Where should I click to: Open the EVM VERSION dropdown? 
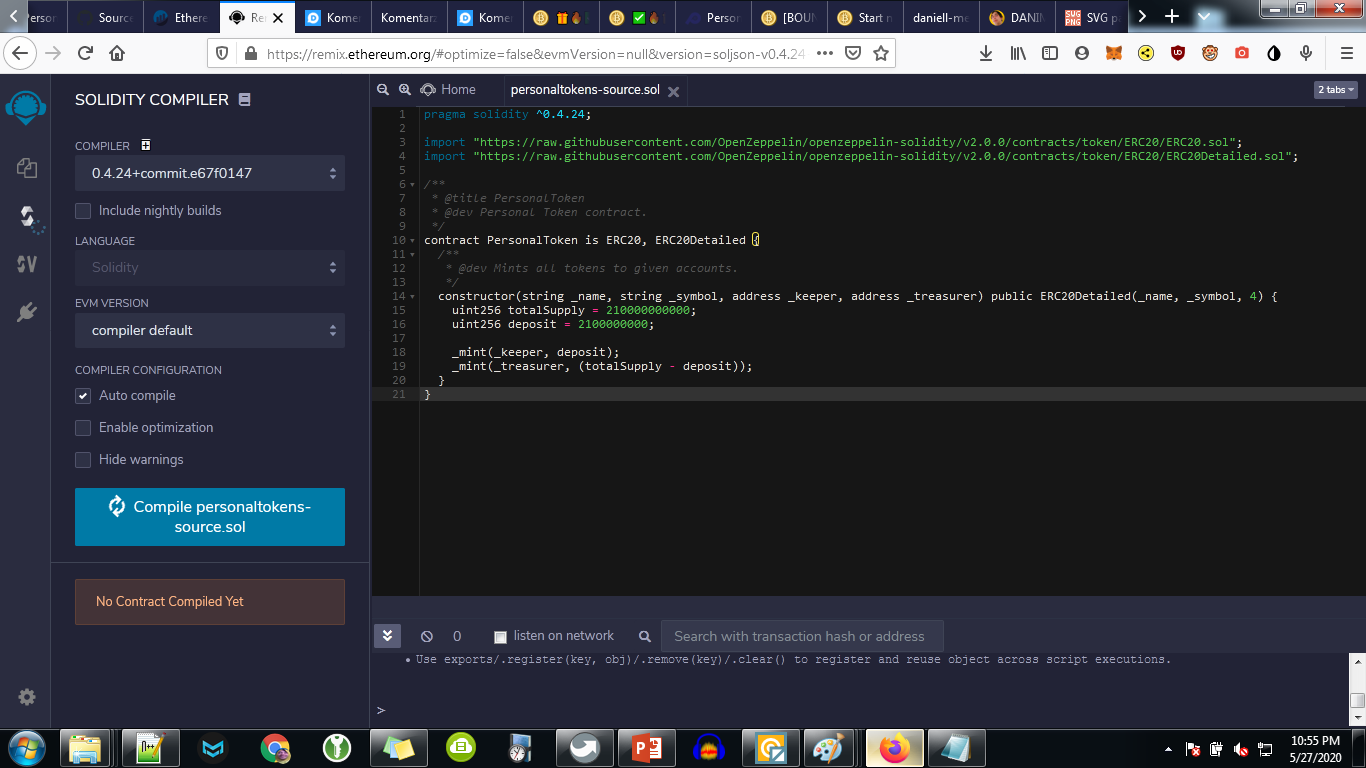tap(209, 330)
